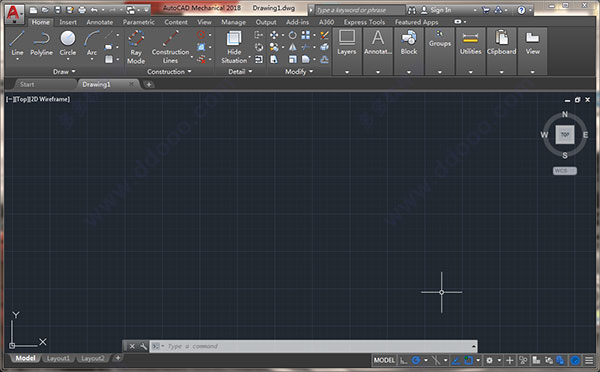Open the Parametric ribbon tab
600x372 pixels.
(x=139, y=22)
